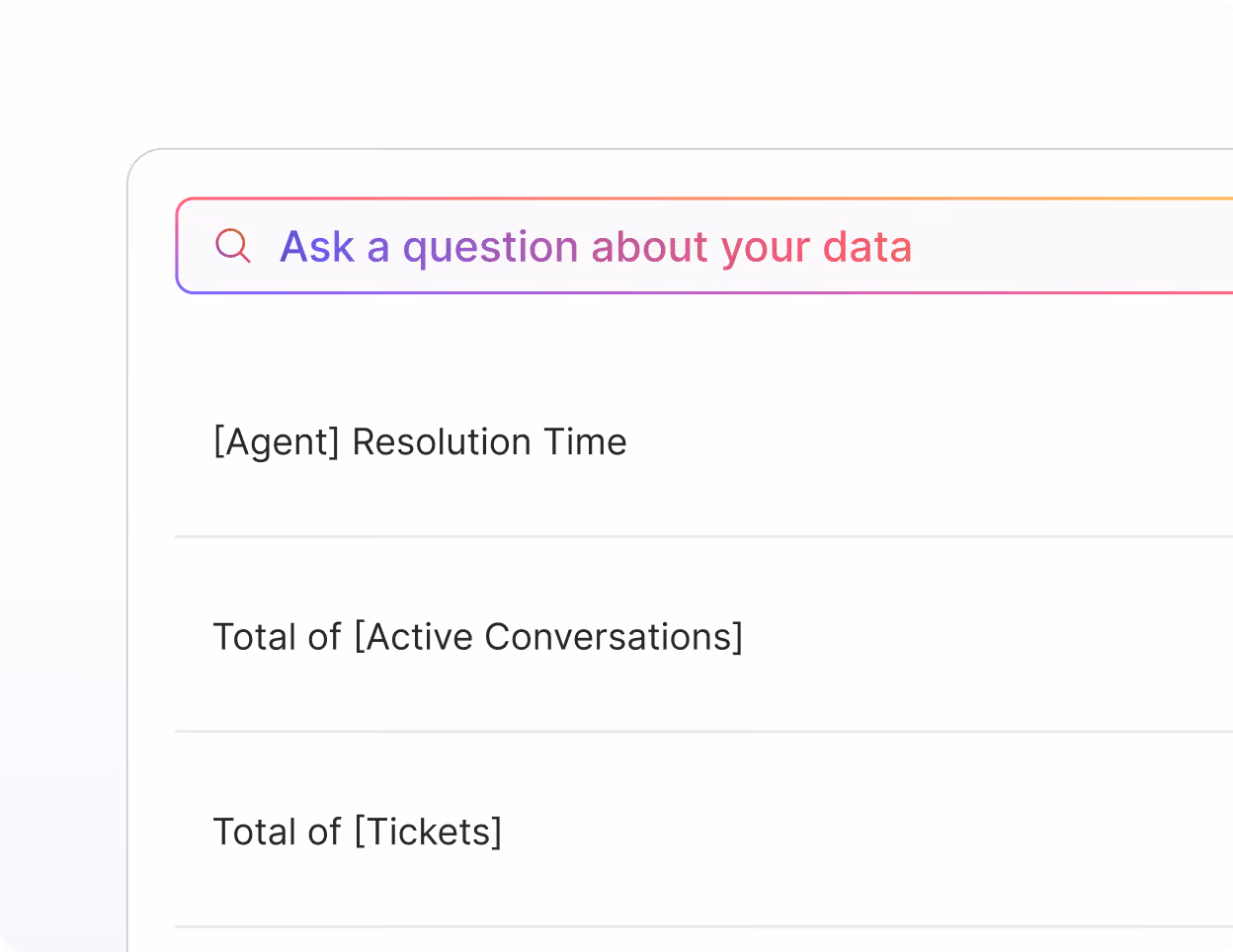Click the [Active Conversations] field token
The image size is (1233, 952).
(x=551, y=636)
